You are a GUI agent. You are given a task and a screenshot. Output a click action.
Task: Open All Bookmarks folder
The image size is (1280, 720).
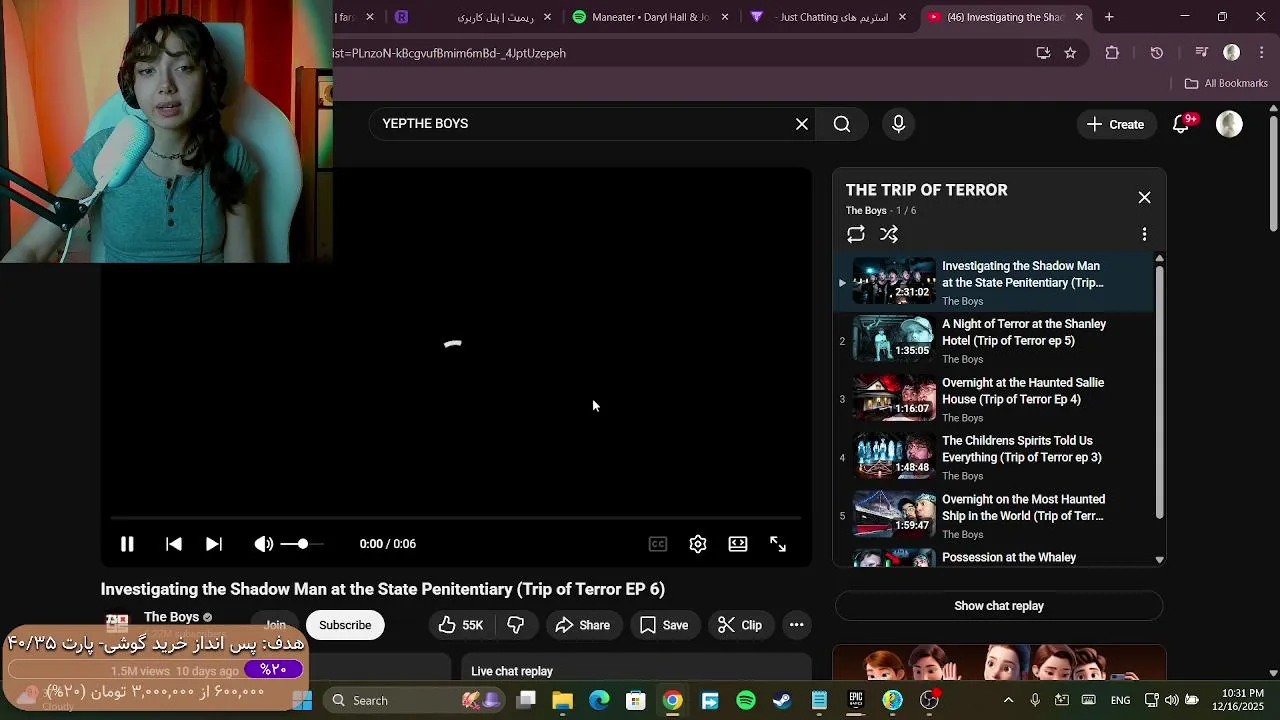pyautogui.click(x=1226, y=83)
